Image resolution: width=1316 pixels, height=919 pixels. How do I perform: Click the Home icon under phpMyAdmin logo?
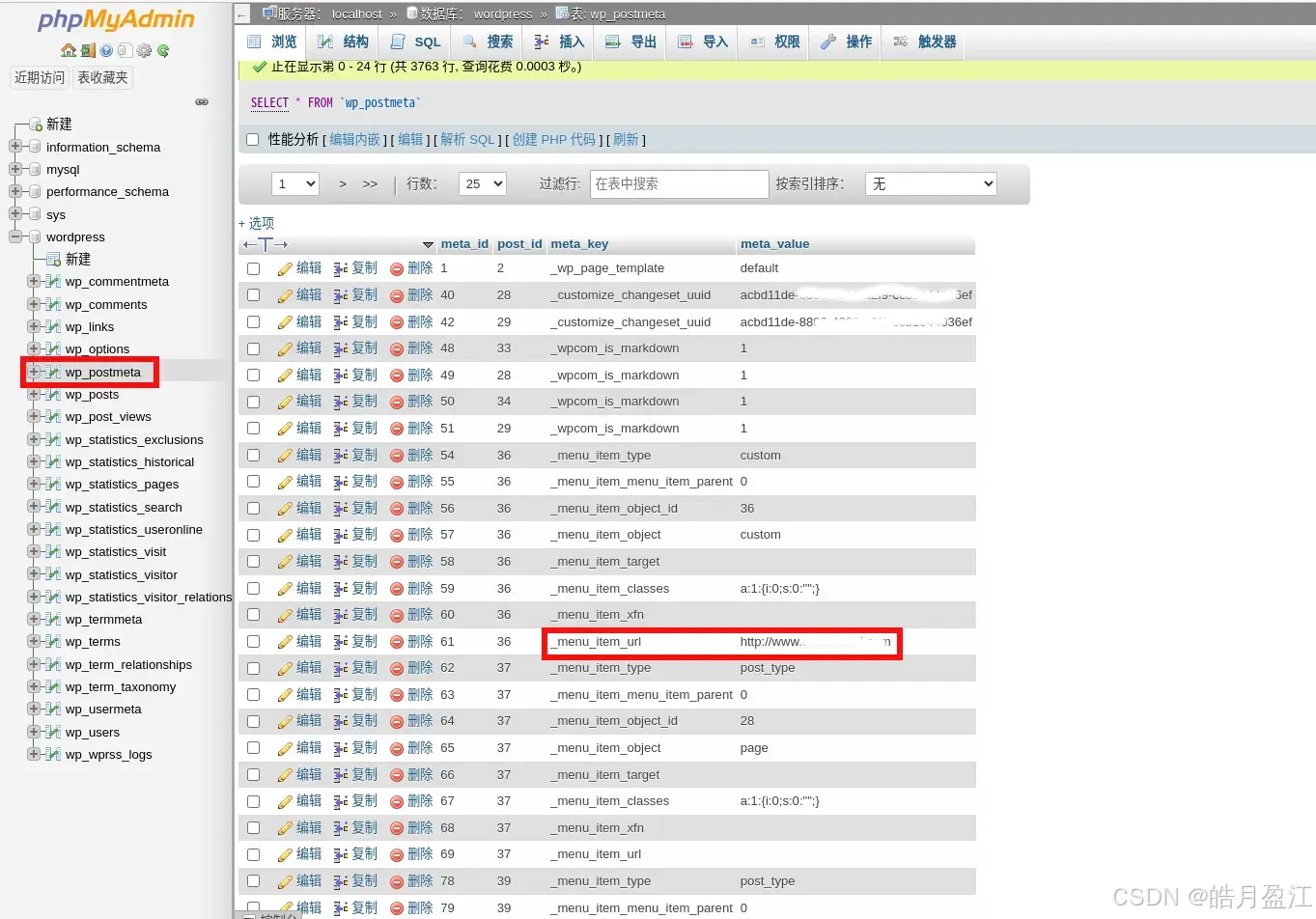[68, 50]
